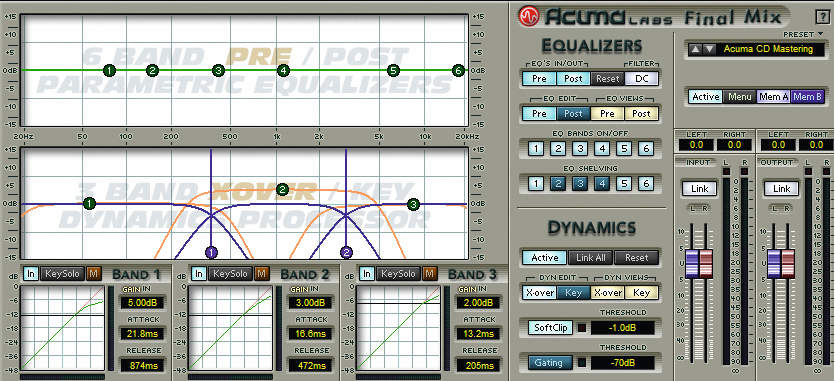The image size is (835, 381).
Task: Choose Key under Dyn Edit
Action: (x=574, y=293)
